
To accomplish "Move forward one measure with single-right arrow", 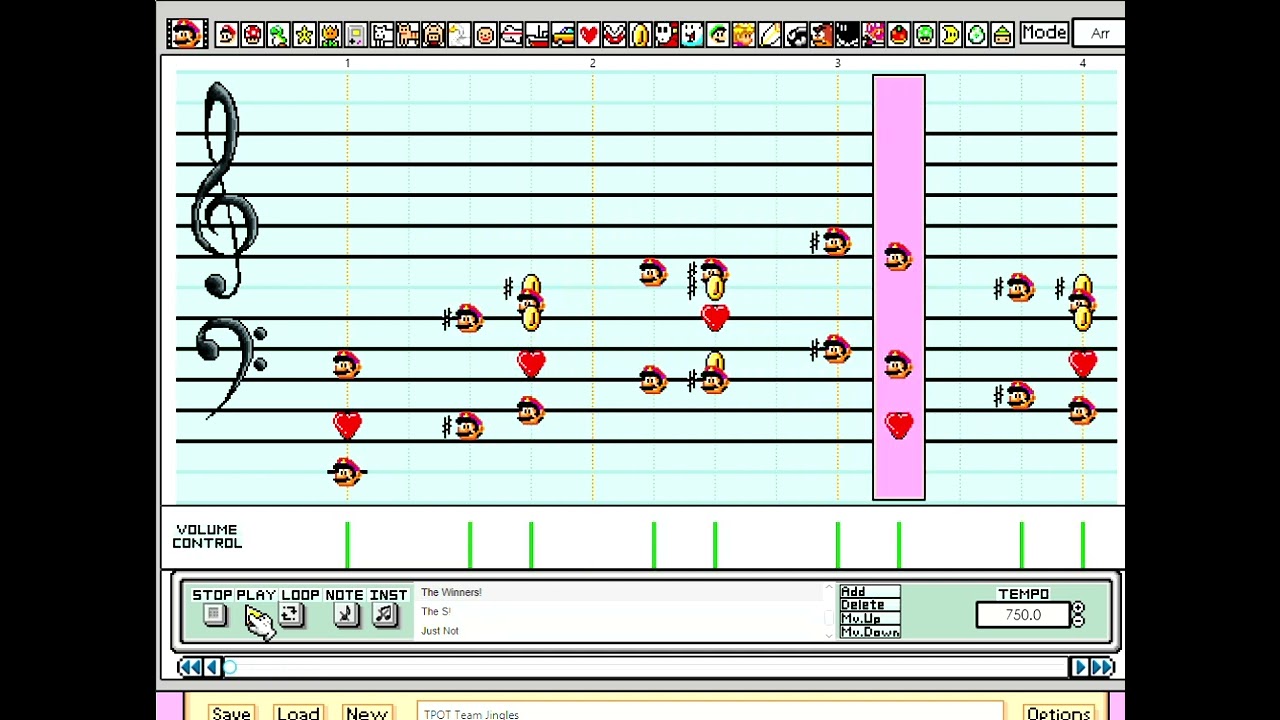I will 1079,667.
